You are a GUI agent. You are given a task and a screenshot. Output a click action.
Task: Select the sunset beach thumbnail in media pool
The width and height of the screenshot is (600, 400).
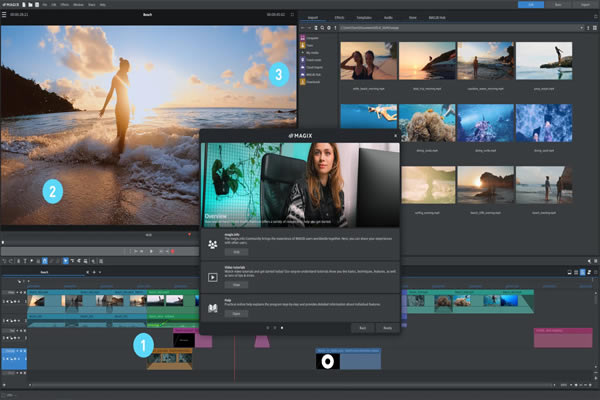click(x=486, y=185)
